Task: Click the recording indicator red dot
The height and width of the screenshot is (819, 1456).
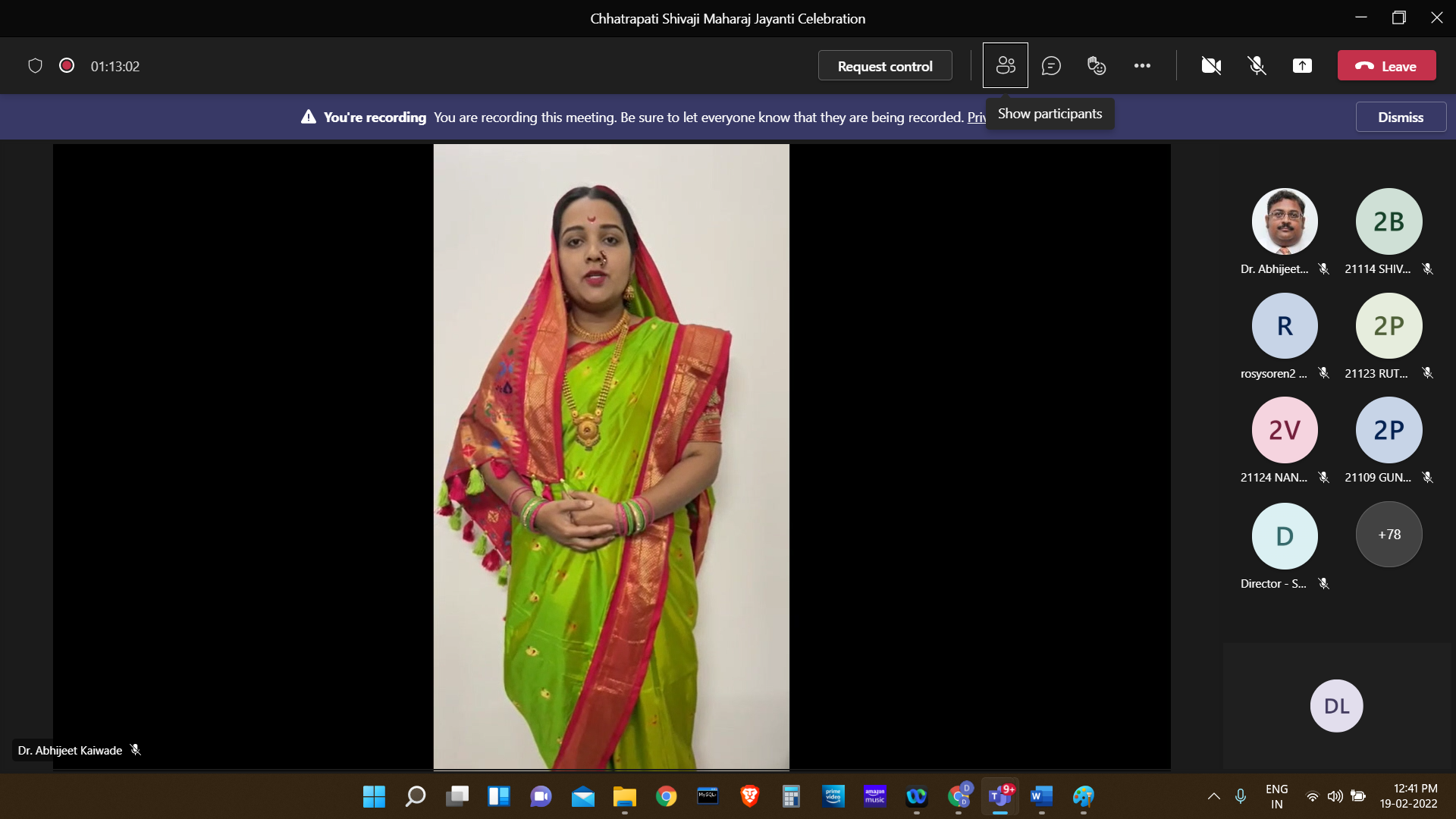Action: point(67,66)
